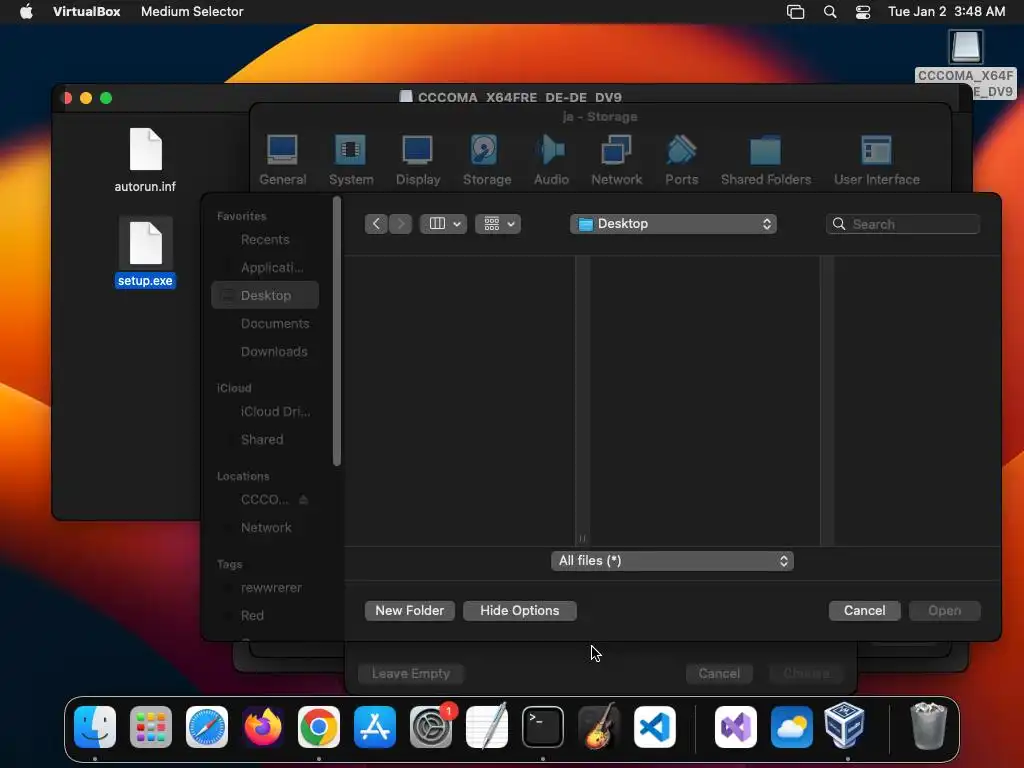Click the sidebar scrollbar in file dialog
Screen dimensions: 1024x768
pyautogui.click(x=337, y=331)
